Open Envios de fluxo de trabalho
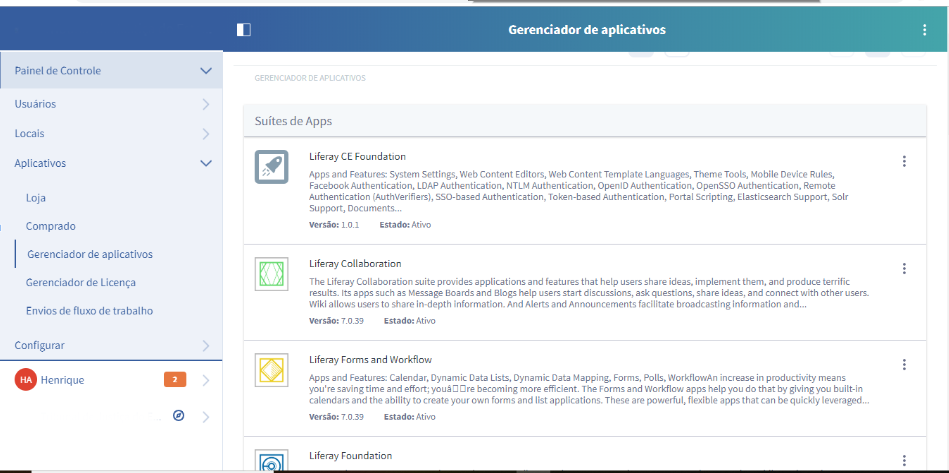949x473 pixels. click(89, 311)
